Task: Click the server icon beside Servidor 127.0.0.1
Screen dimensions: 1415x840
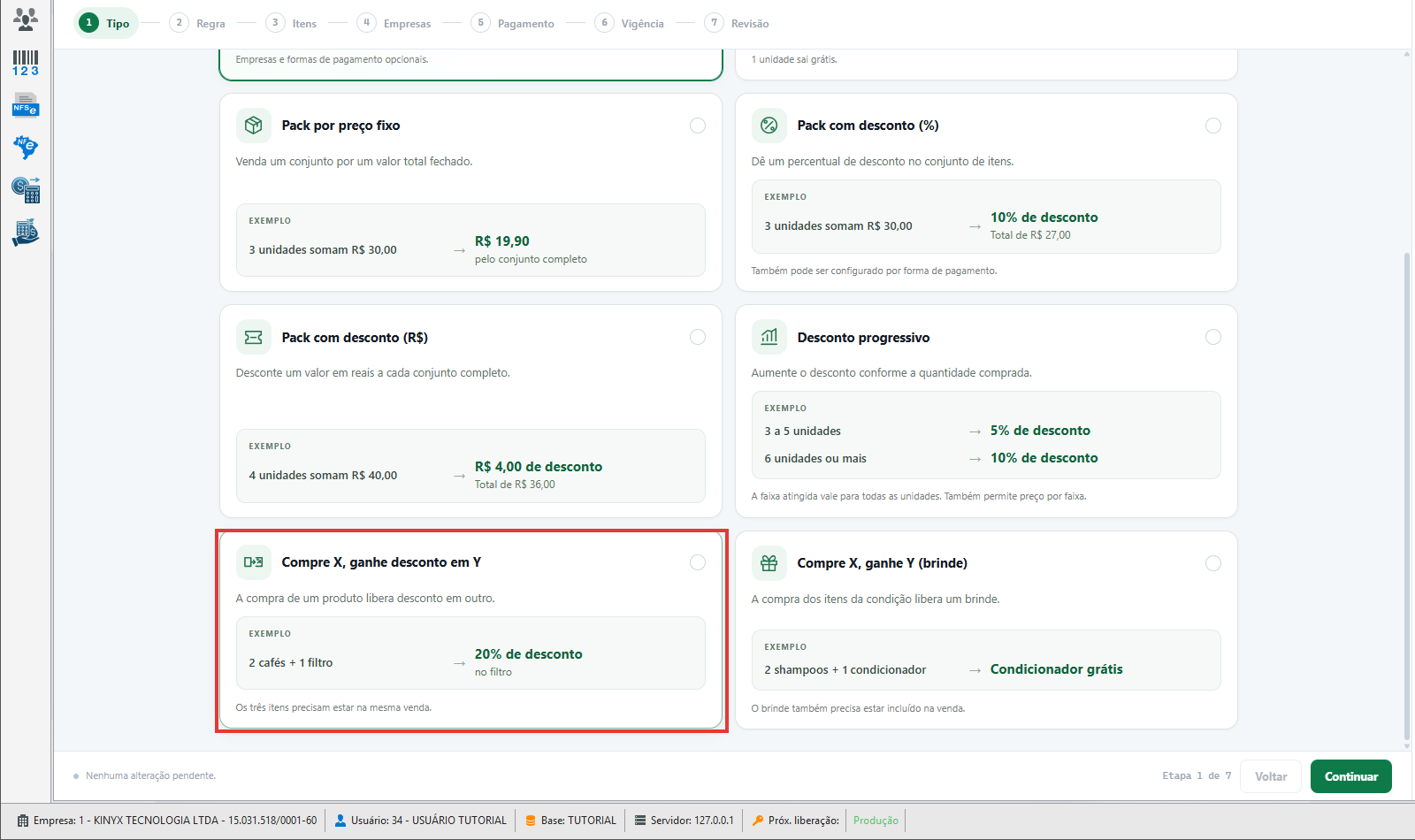Action: (640, 821)
